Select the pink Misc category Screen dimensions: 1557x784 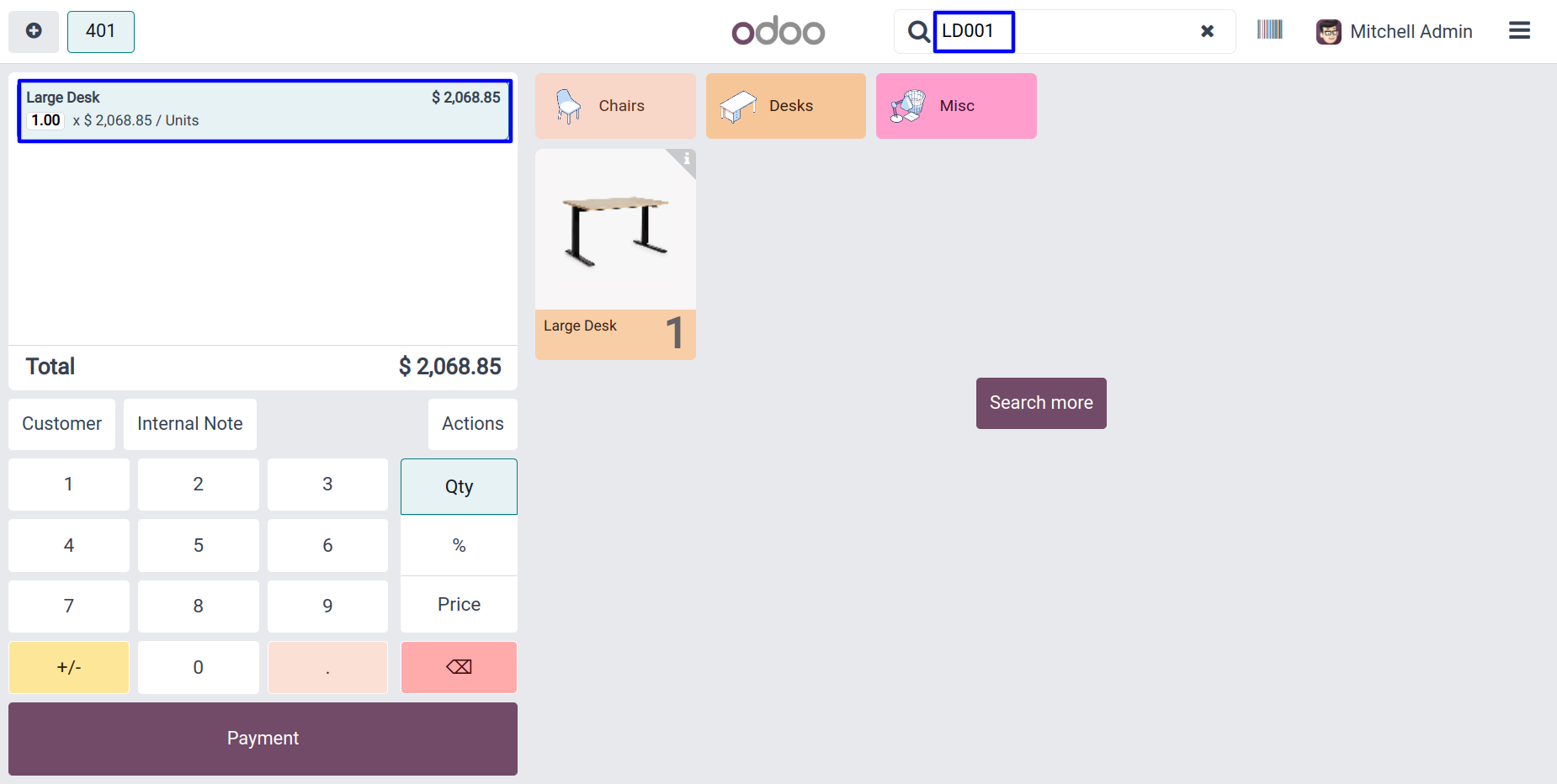[956, 106]
